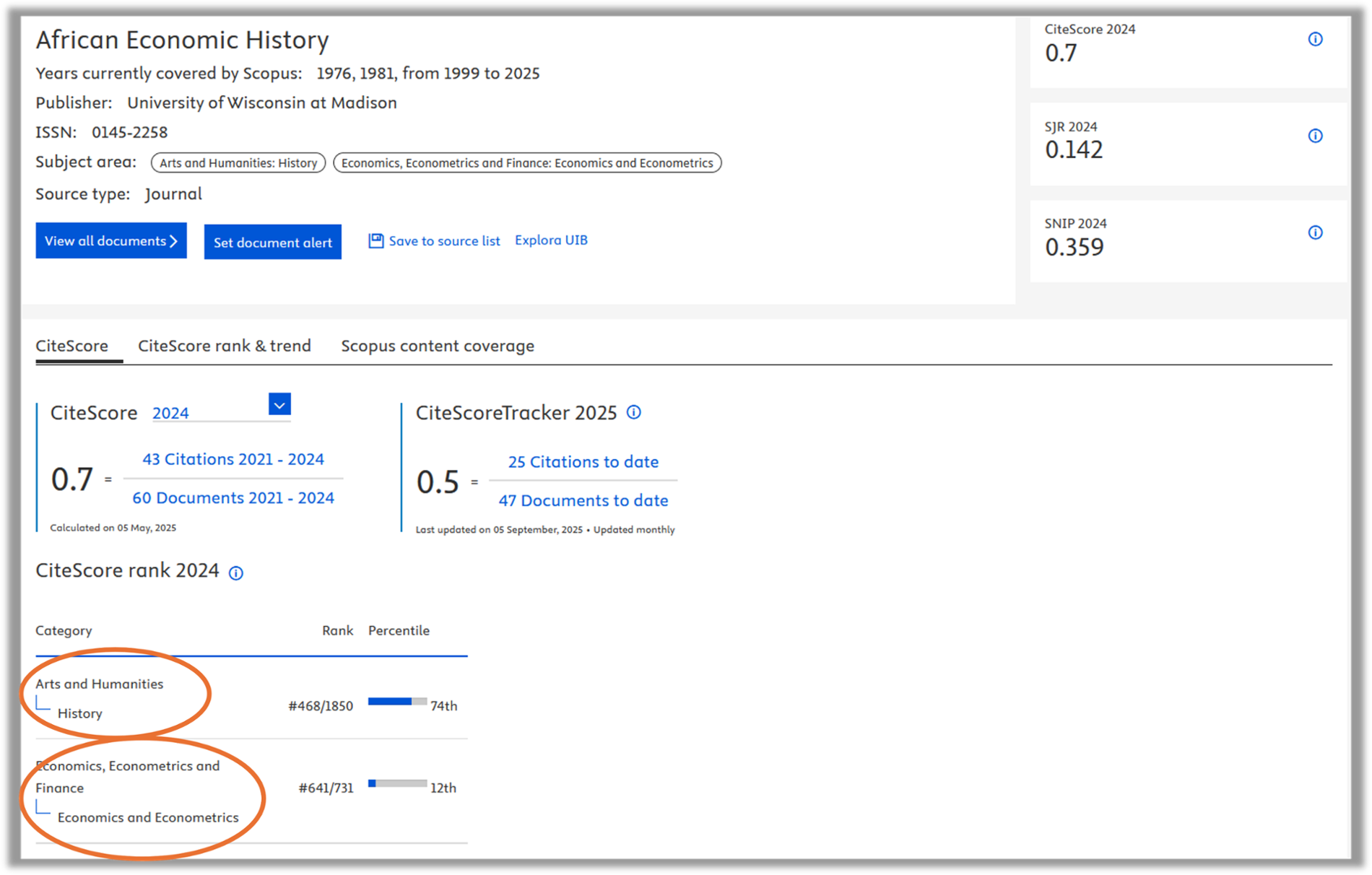Click the History 74th percentile bar

pos(396,702)
